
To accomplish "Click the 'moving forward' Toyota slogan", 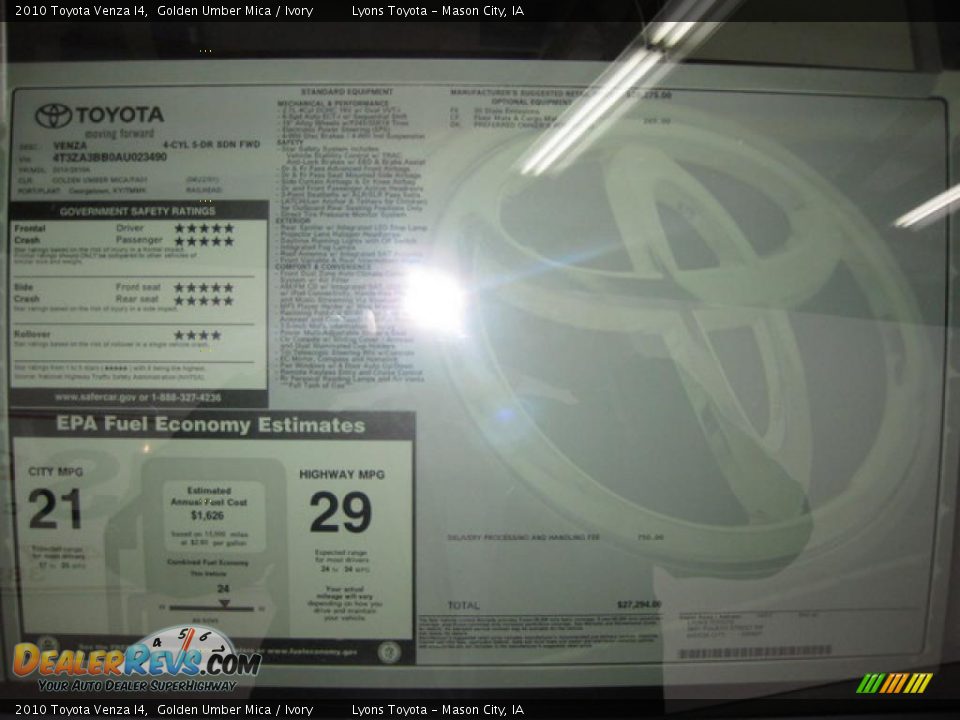I will [x=119, y=133].
